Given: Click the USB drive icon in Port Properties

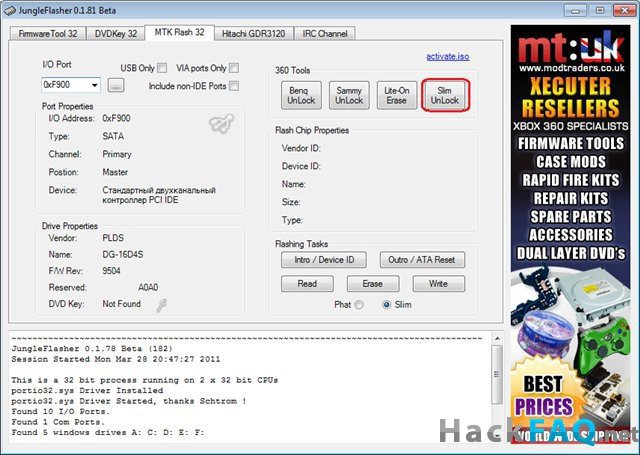Looking at the screenshot, I should pyautogui.click(x=222, y=123).
